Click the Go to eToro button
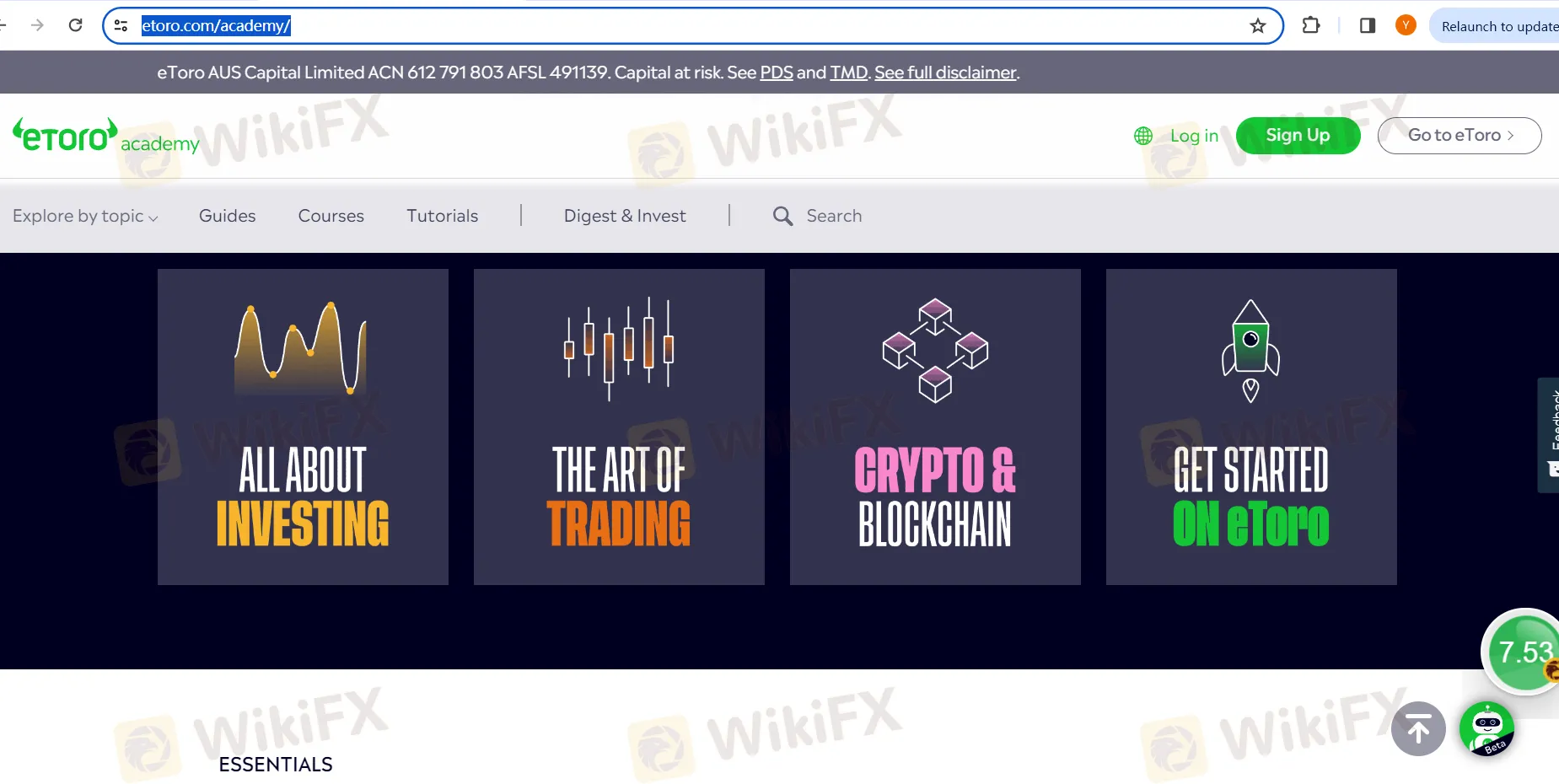 pos(1460,136)
